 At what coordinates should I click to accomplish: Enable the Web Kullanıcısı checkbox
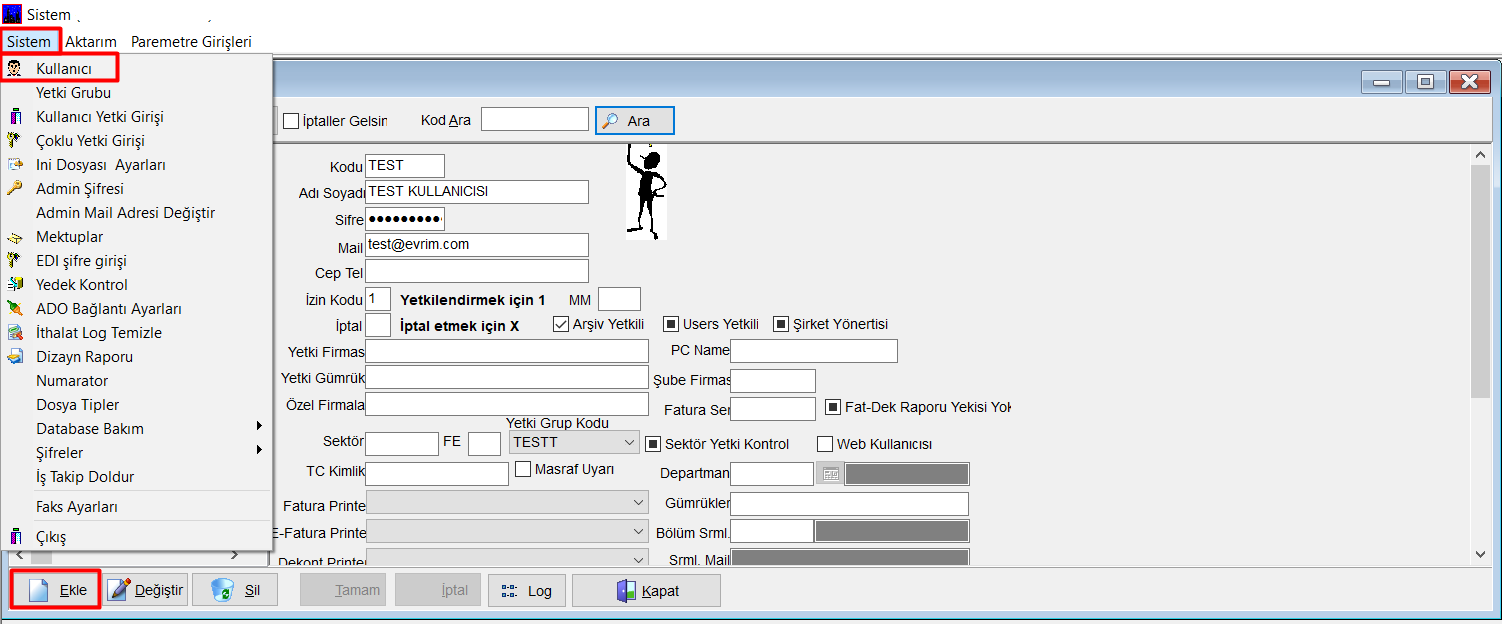825,444
